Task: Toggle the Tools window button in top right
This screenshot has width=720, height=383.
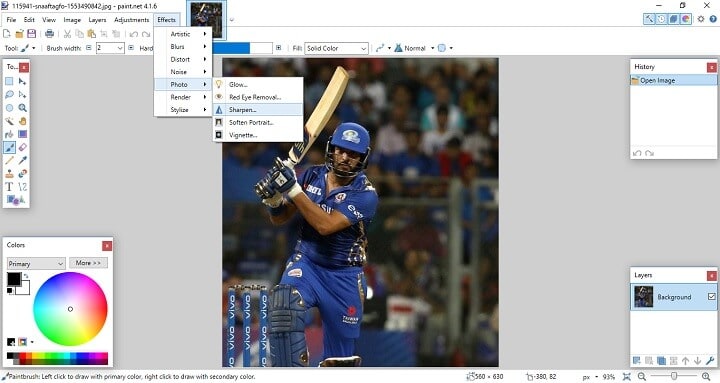Action: coord(649,19)
